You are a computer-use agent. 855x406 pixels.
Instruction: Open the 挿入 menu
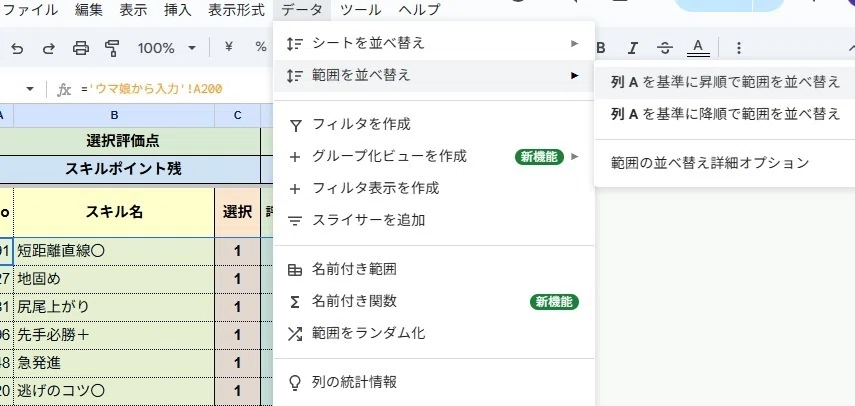point(178,10)
